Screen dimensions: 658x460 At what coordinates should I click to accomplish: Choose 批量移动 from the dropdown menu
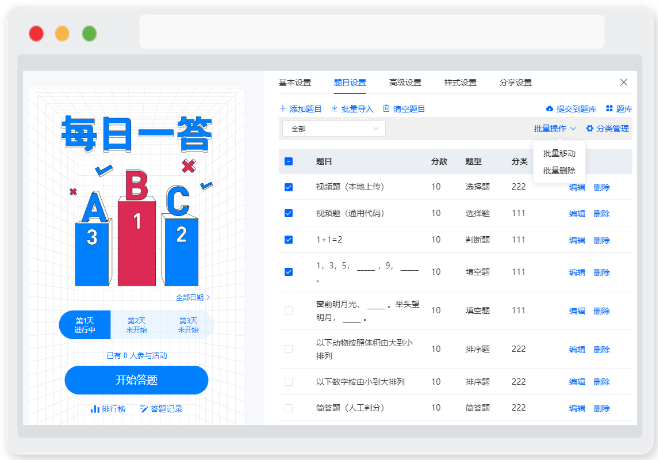559,153
